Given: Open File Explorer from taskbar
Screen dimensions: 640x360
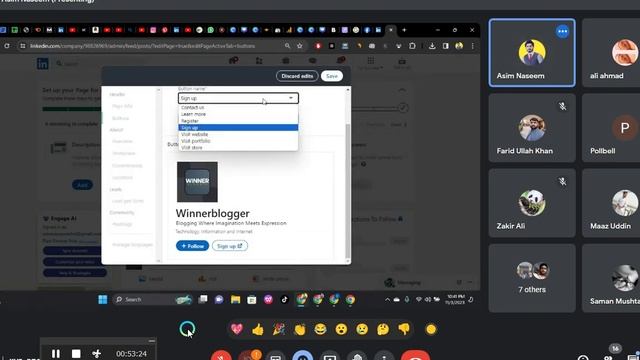Looking at the screenshot, I should tap(236, 300).
